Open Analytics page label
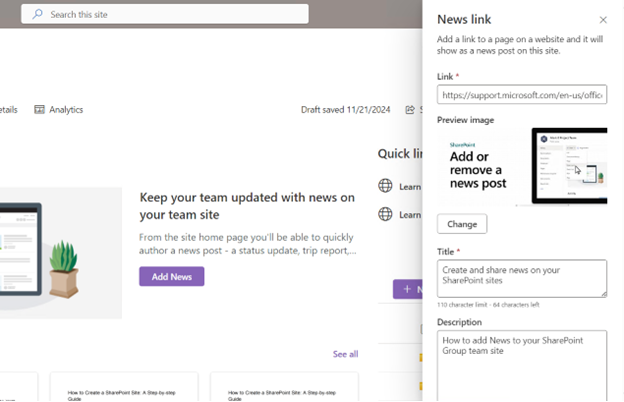This screenshot has width=624, height=402. 66,109
